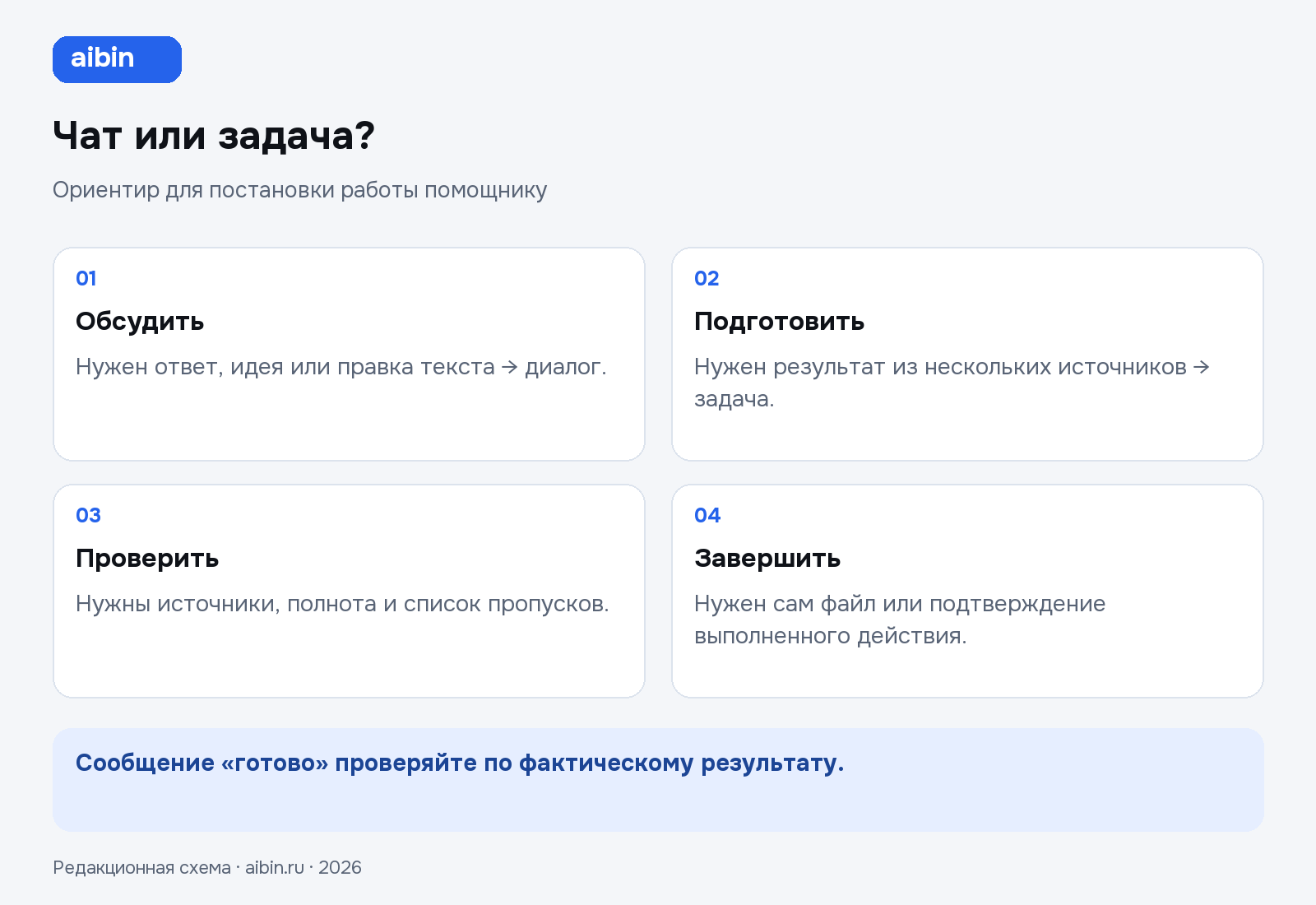Click the card title 'Проверить'
This screenshot has height=905, width=1316.
(x=147, y=558)
